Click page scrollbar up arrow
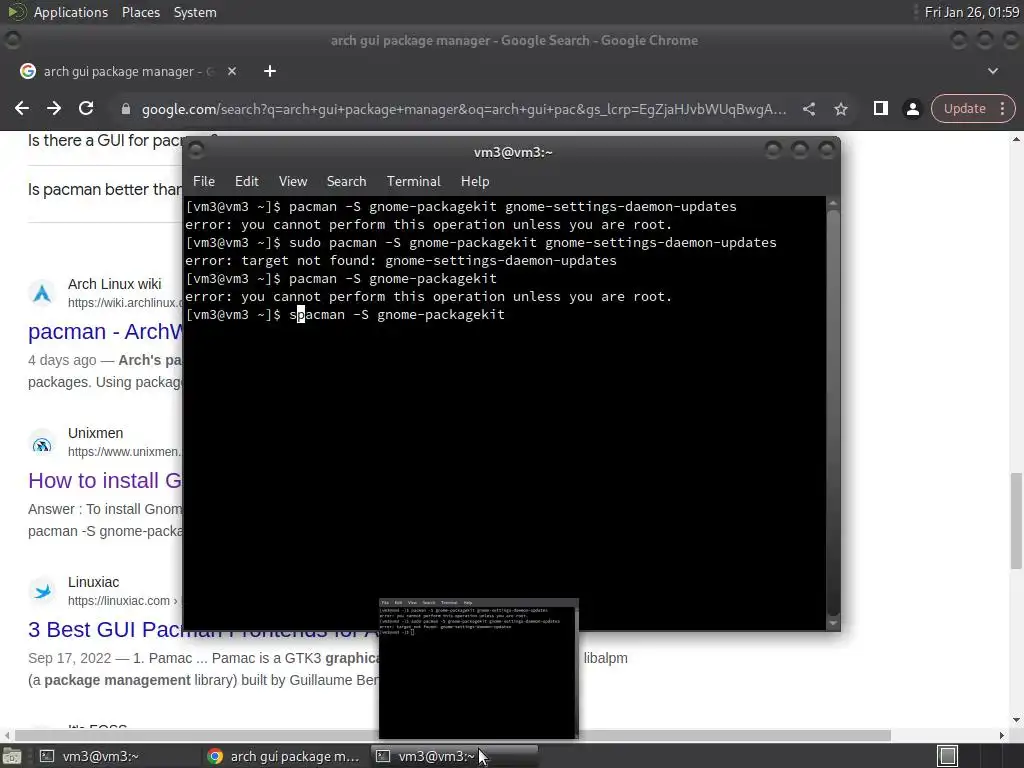Viewport: 1024px width, 768px height. point(1016,139)
